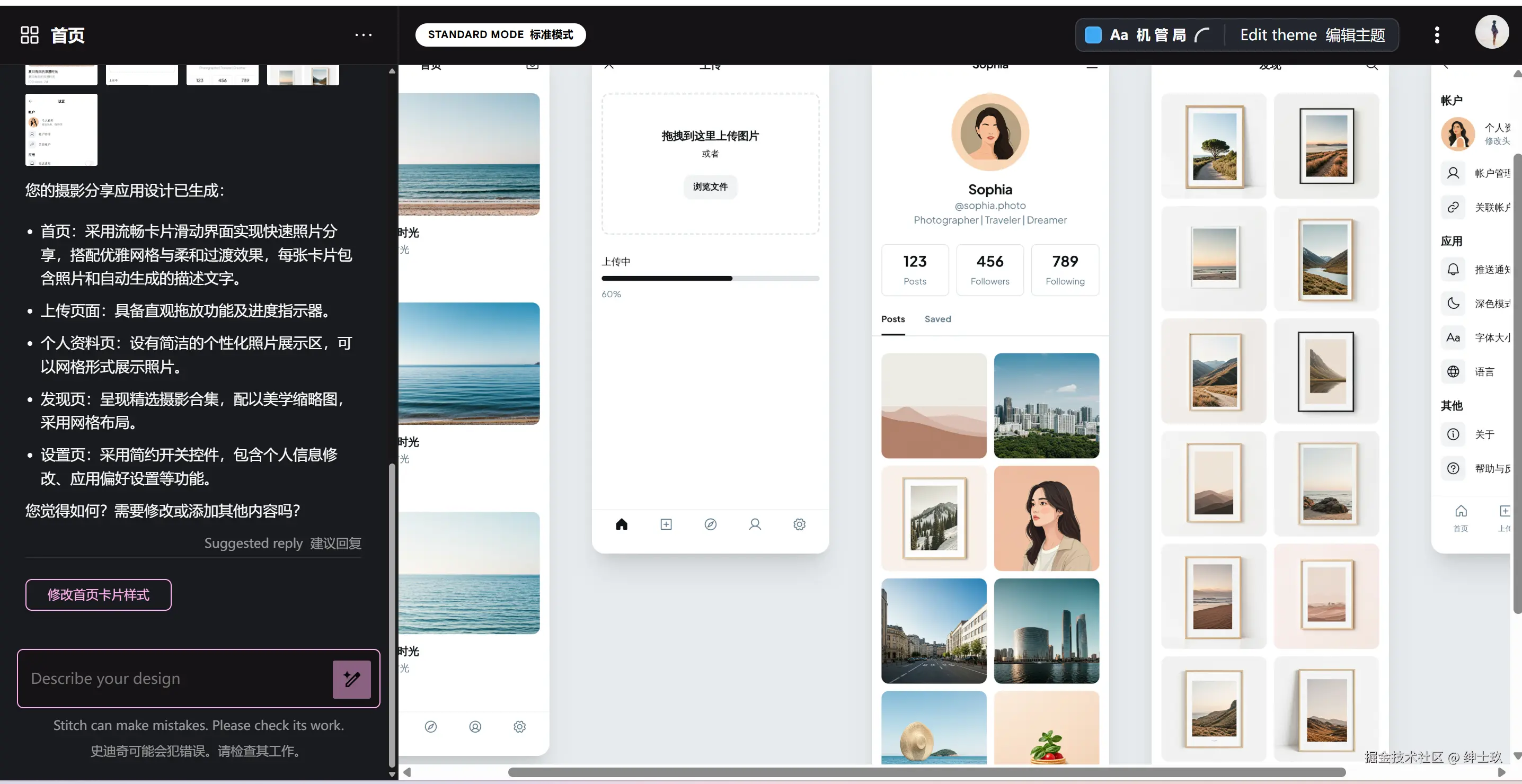
Task: Toggle STANDARD MODE 标准模式 switch
Action: [x=500, y=35]
